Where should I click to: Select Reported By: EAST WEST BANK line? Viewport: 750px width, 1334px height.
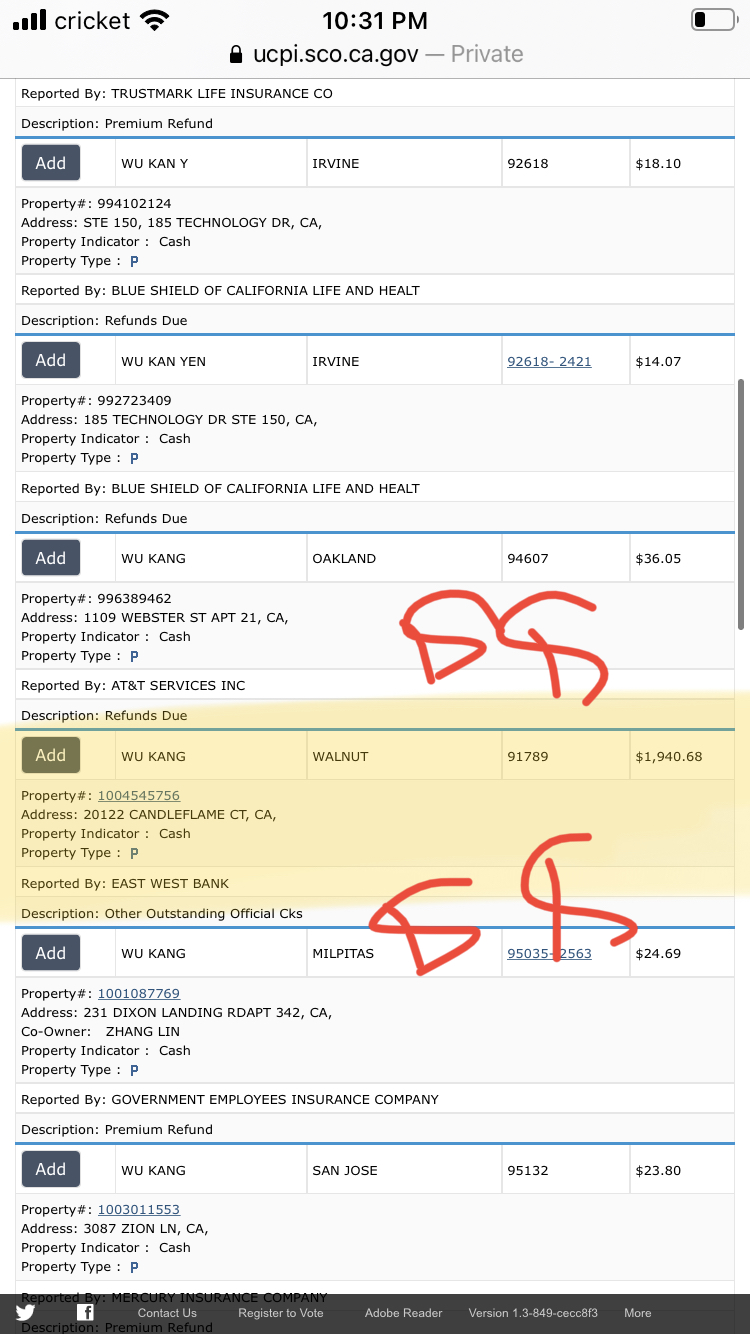125,883
